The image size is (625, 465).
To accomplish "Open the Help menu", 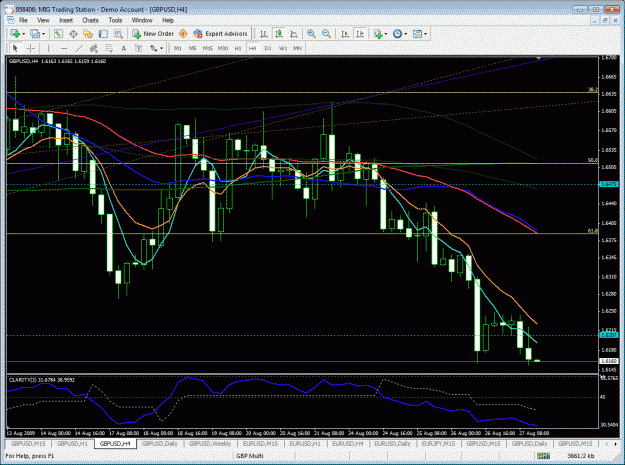I will coord(168,20).
